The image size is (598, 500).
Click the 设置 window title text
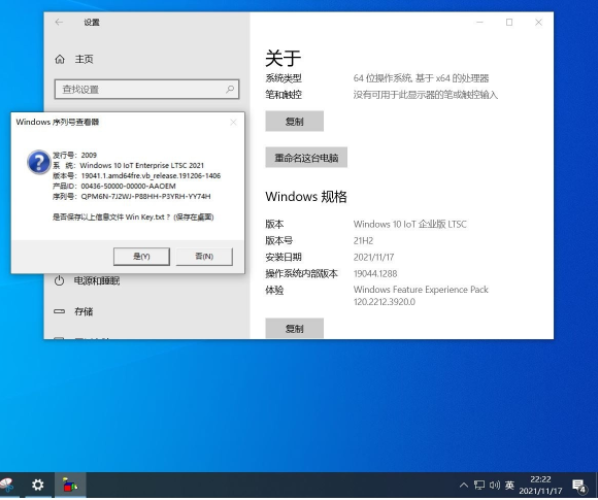click(x=92, y=22)
